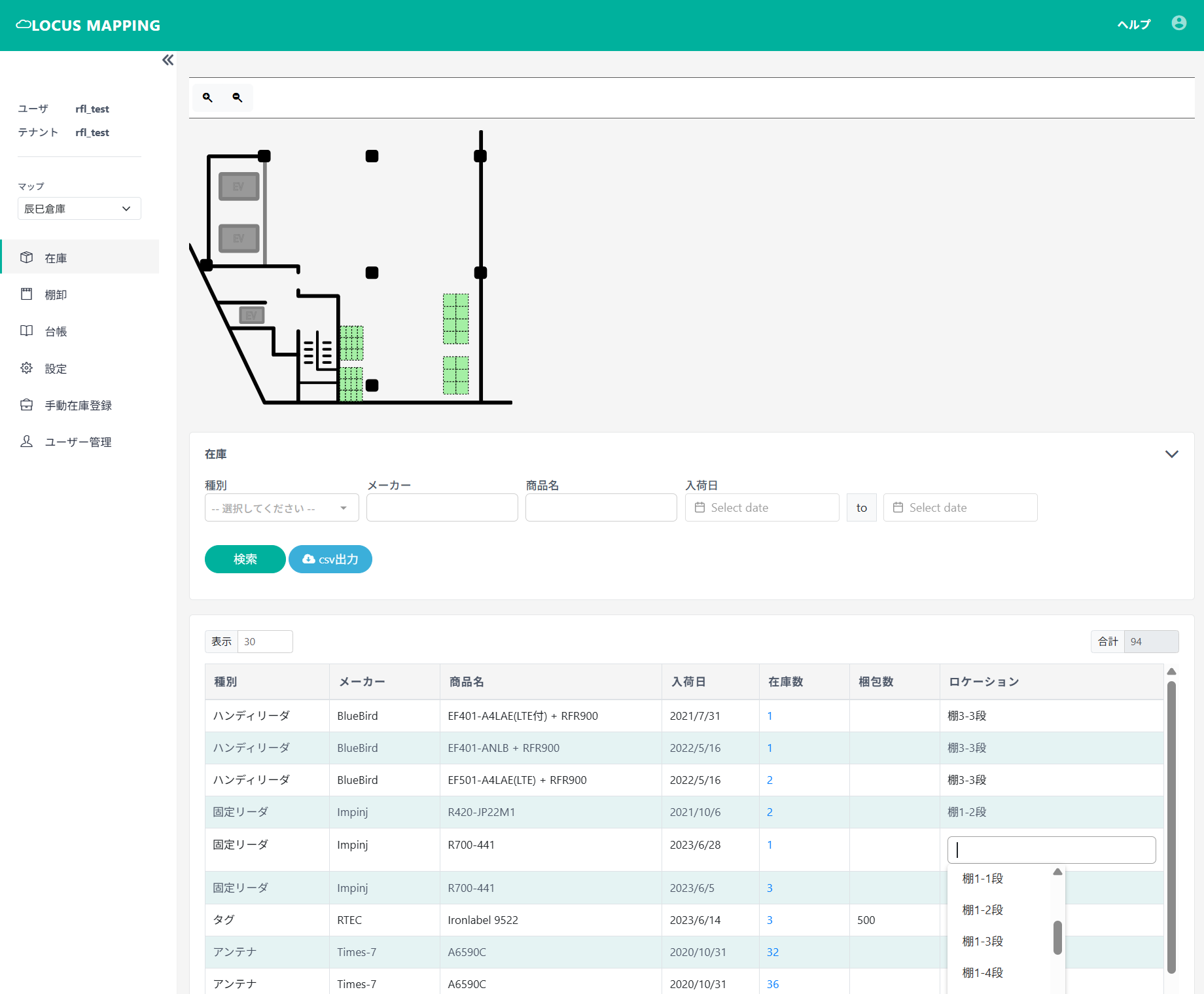
Task: Click stock count 3 link for Ironlabel 9522
Action: [x=770, y=919]
